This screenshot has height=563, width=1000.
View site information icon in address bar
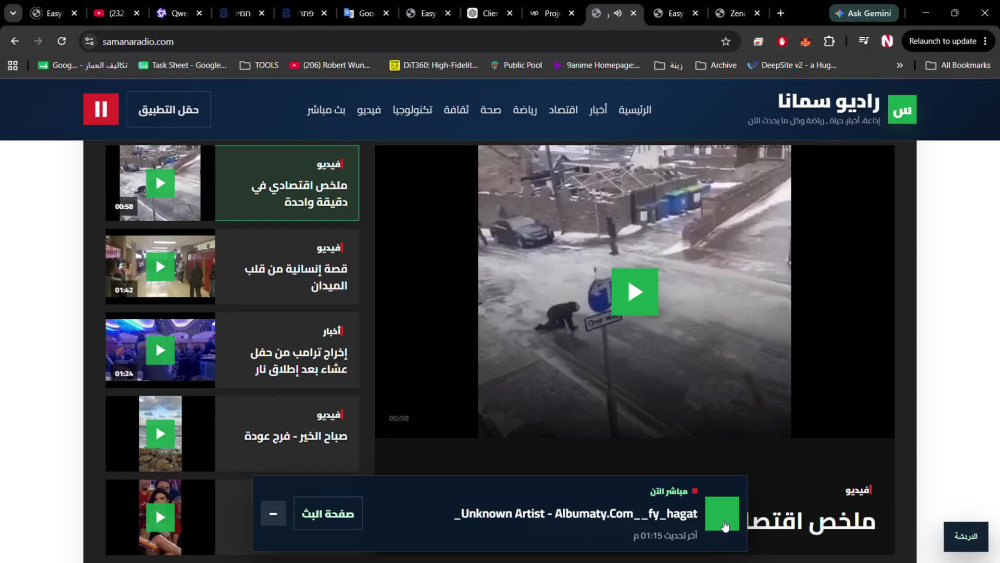pyautogui.click(x=89, y=41)
